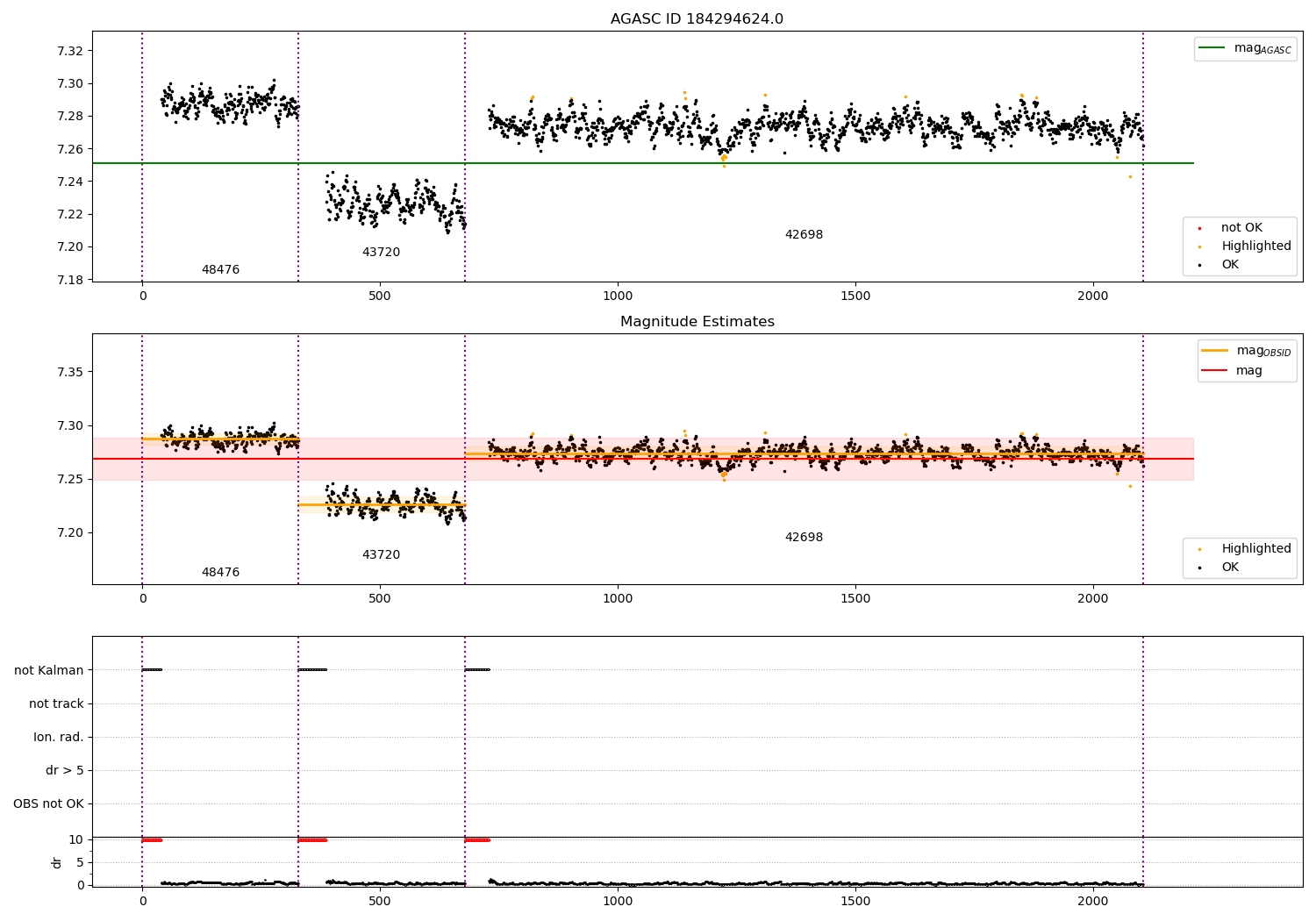Viewport: 1316px width, 921px height.
Task: Click OBSID label 48476 in Magnitude Estimates plot
Action: [x=220, y=573]
